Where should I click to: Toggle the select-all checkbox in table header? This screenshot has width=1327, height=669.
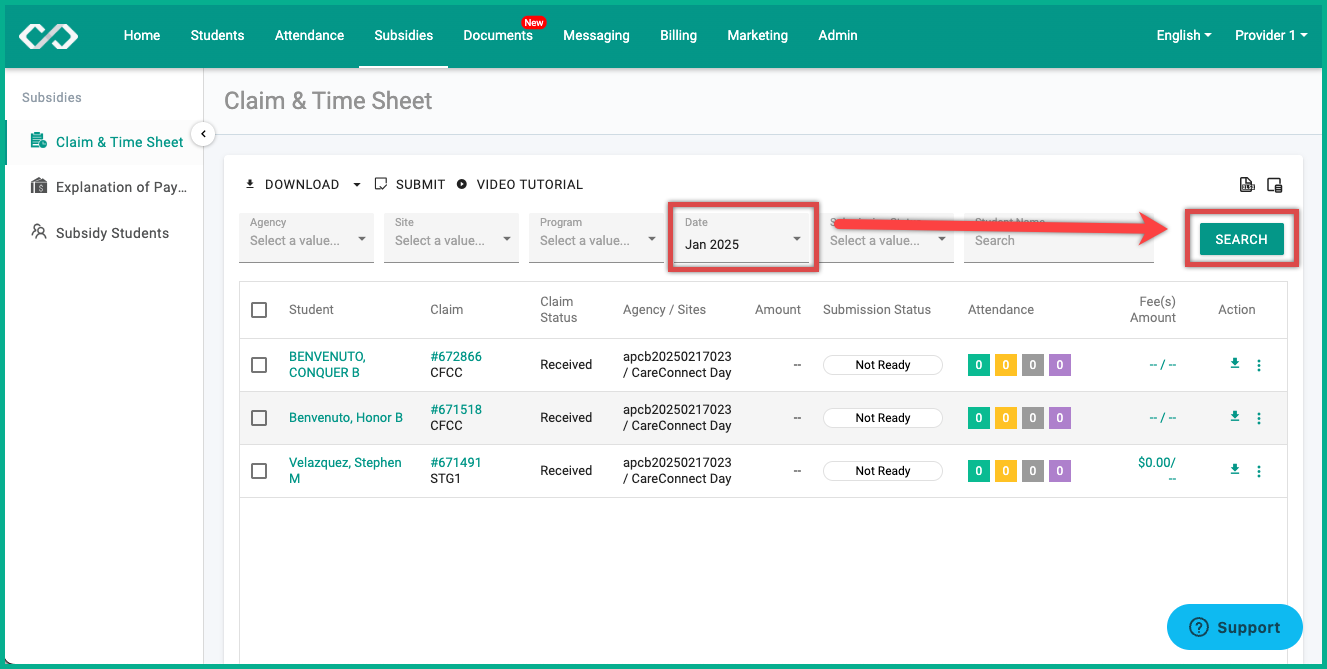click(x=259, y=310)
